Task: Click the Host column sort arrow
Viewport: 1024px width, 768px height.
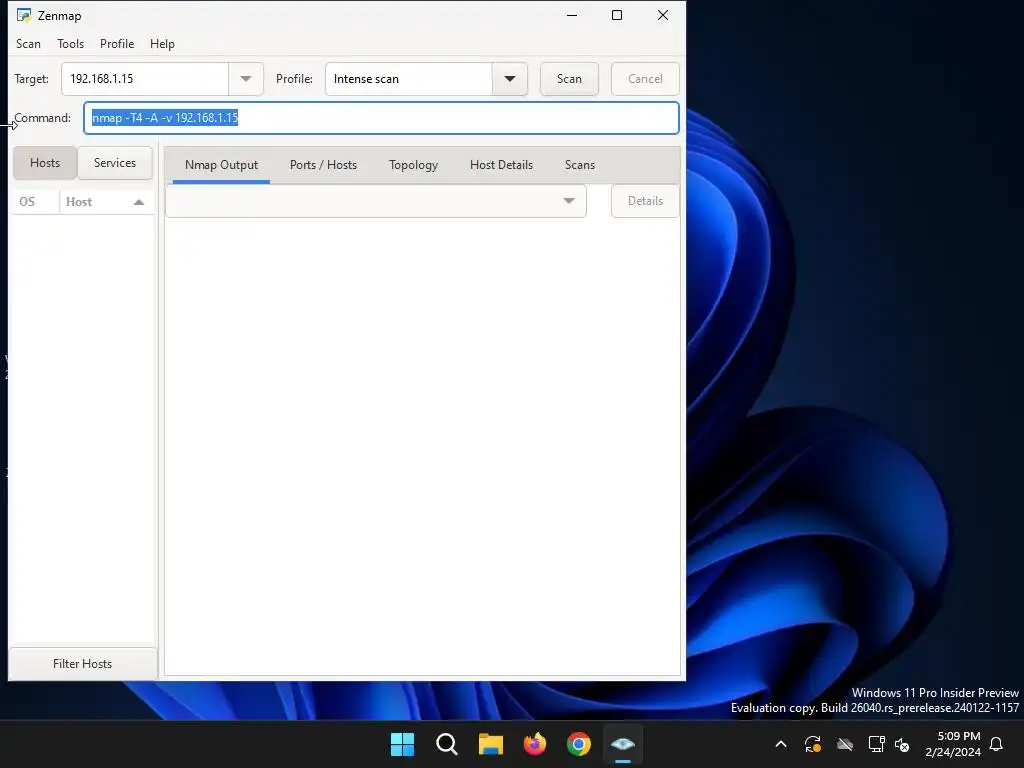Action: (x=138, y=202)
